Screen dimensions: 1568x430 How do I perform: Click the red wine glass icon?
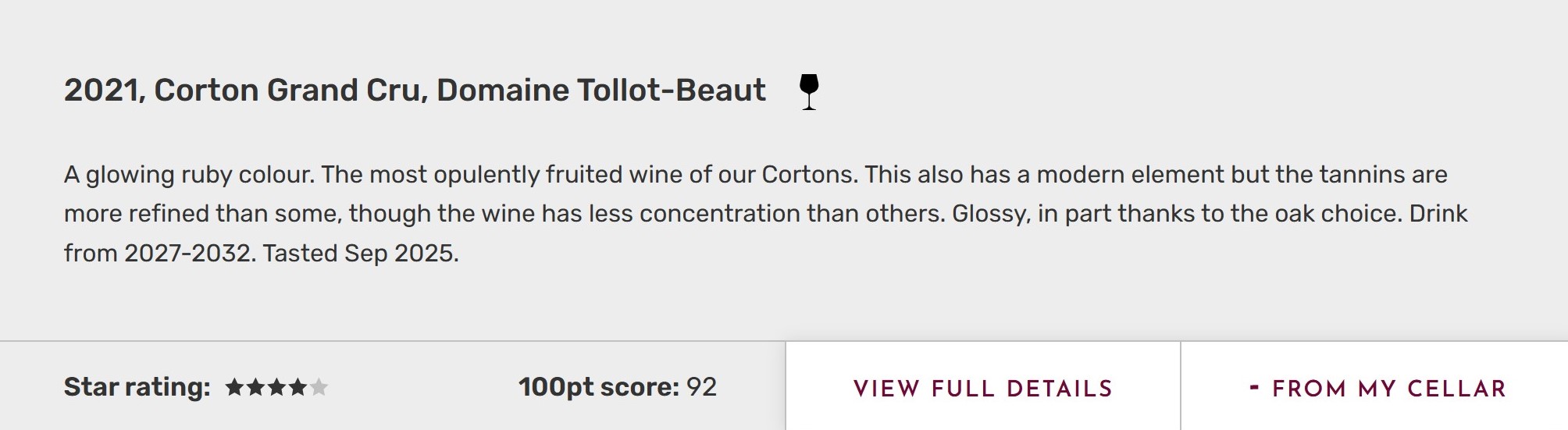click(809, 91)
